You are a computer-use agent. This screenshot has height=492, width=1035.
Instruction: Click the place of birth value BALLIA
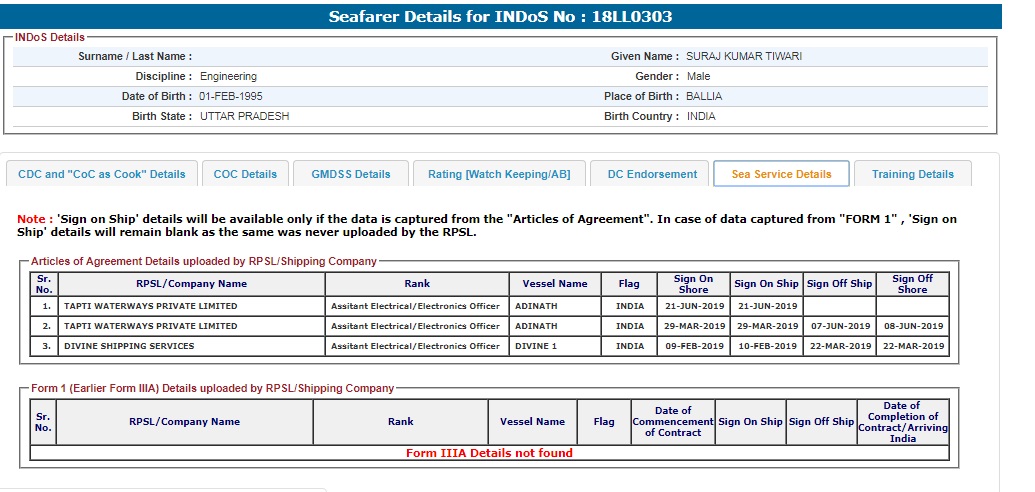tap(704, 97)
